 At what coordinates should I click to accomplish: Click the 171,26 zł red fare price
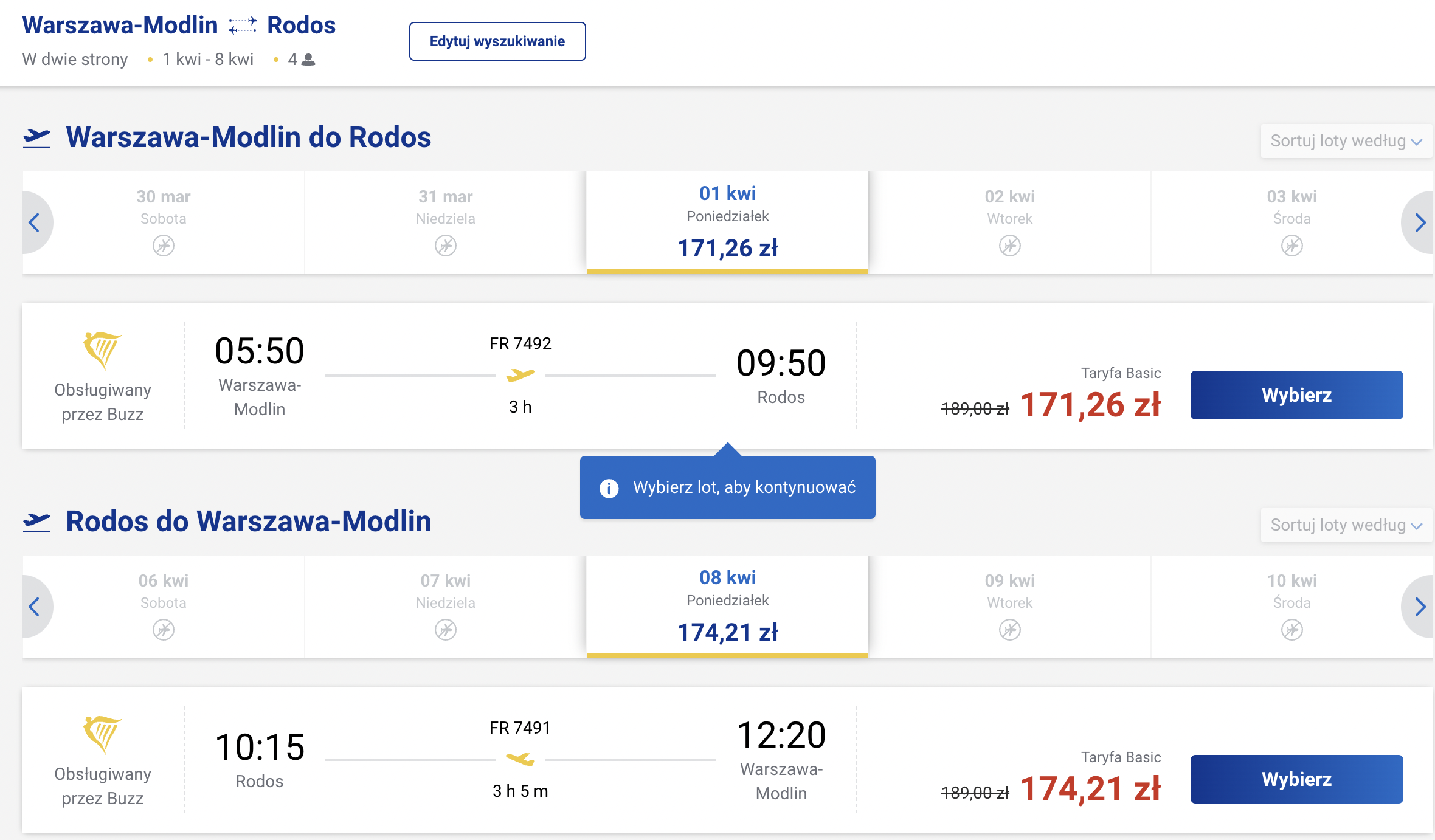1090,405
